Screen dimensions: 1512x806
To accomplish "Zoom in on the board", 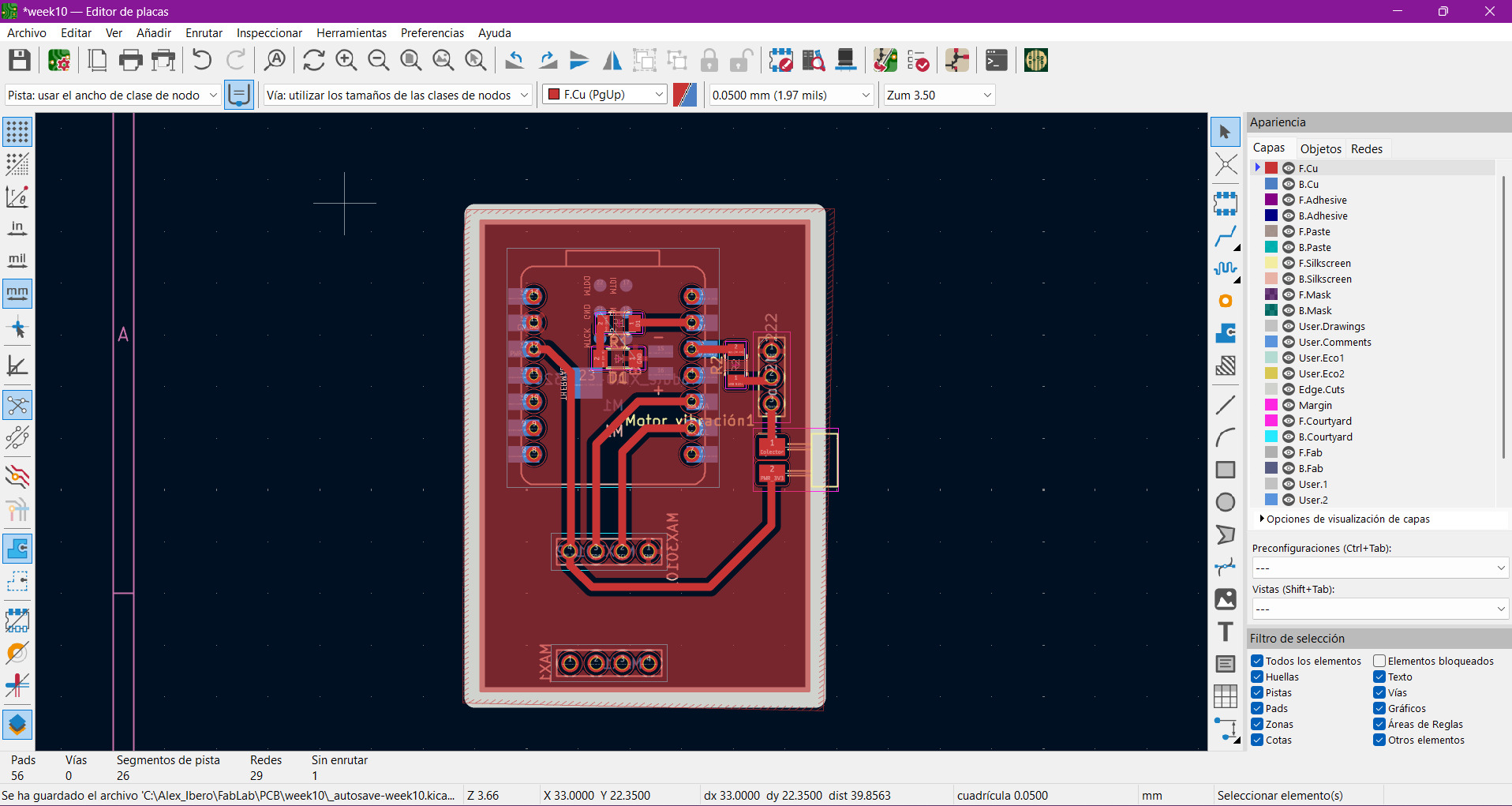I will 346,60.
